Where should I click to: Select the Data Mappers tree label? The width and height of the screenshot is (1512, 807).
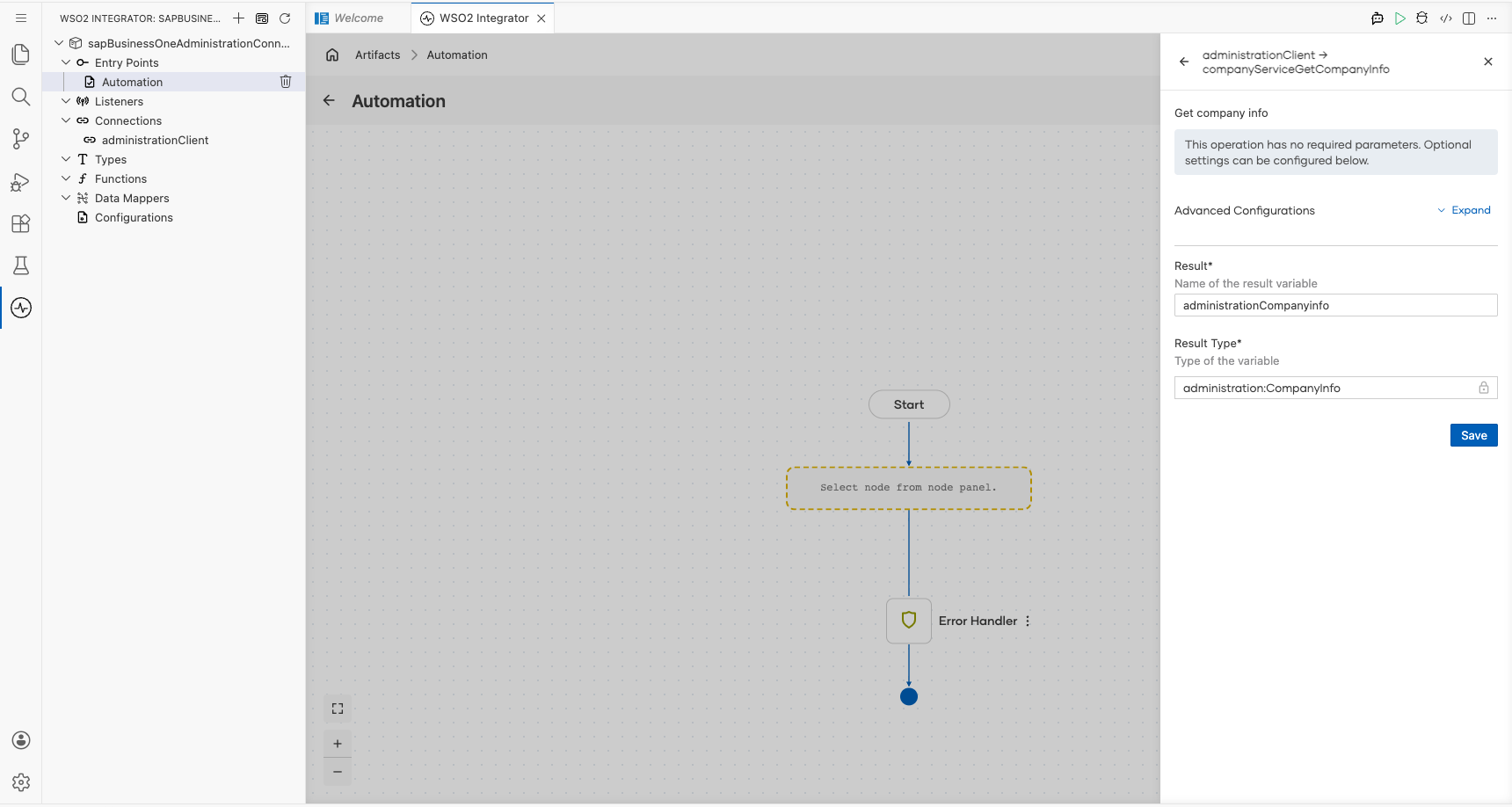click(x=132, y=198)
